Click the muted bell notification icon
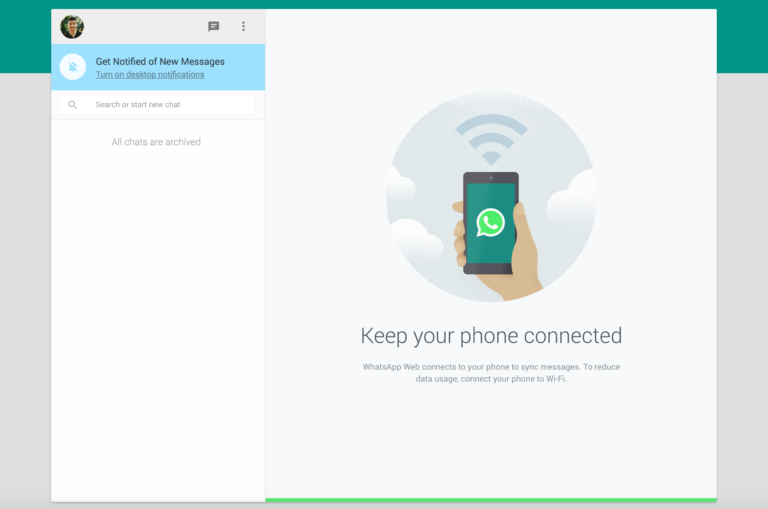Image resolution: width=768 pixels, height=509 pixels. point(72,67)
